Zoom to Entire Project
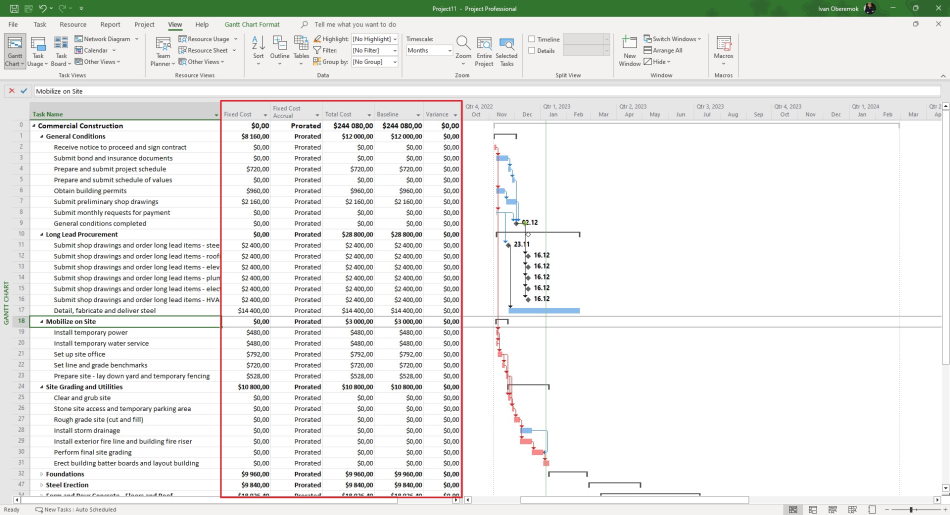Viewport: 950px width, 515px height. point(484,51)
